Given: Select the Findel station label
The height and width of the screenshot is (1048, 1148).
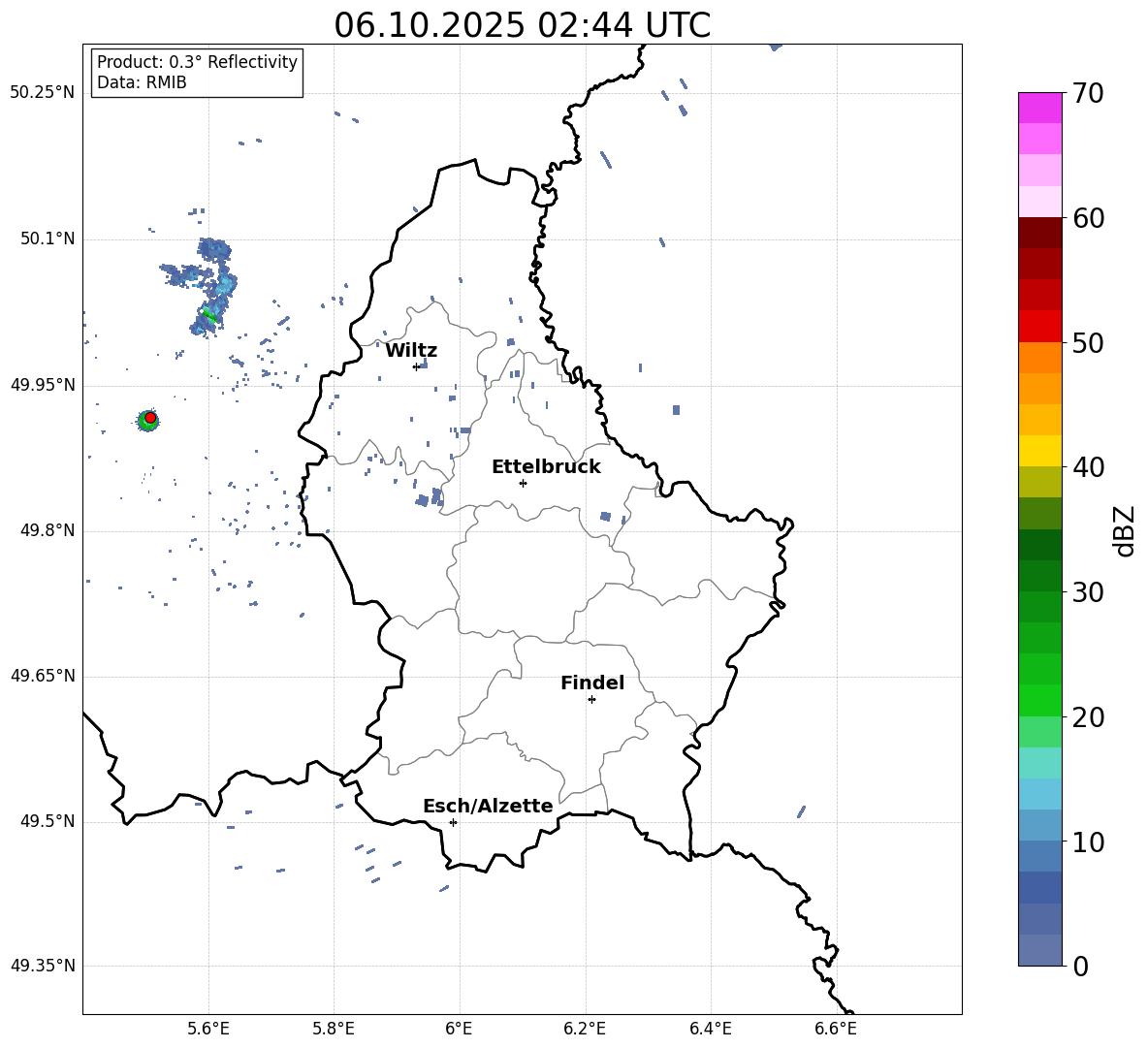Looking at the screenshot, I should pos(592,683).
